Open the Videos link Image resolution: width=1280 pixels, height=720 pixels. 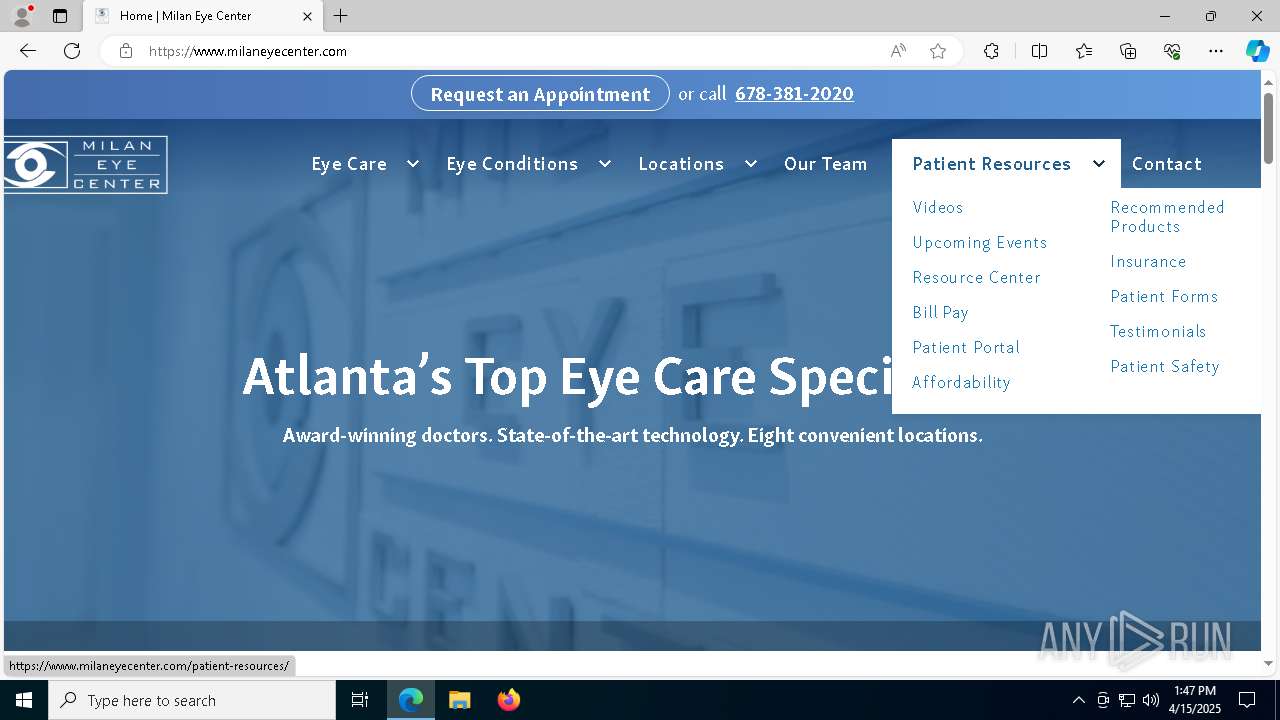[x=938, y=207]
